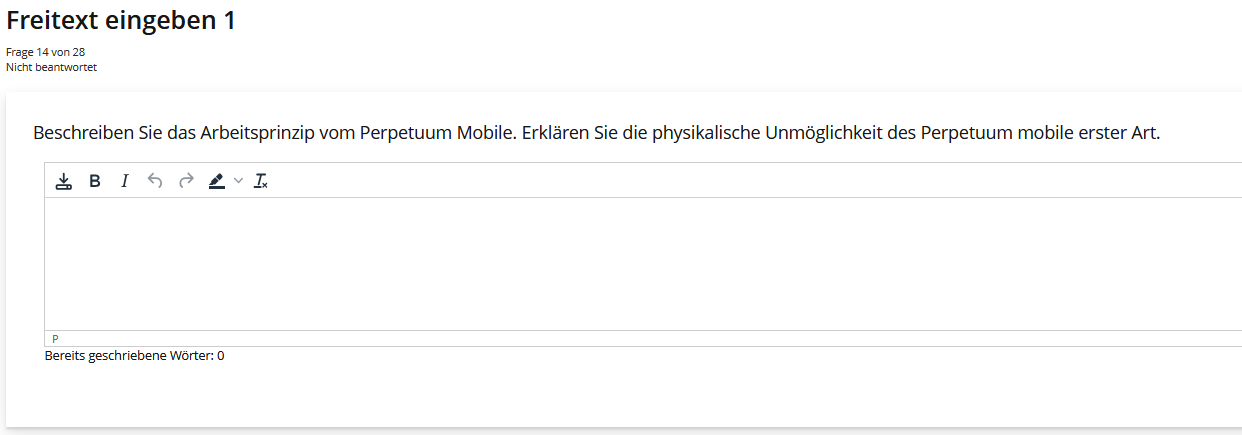The width and height of the screenshot is (1242, 435).
Task: Click the word 'Arbeitsprinzip' in the question
Action: coord(256,133)
